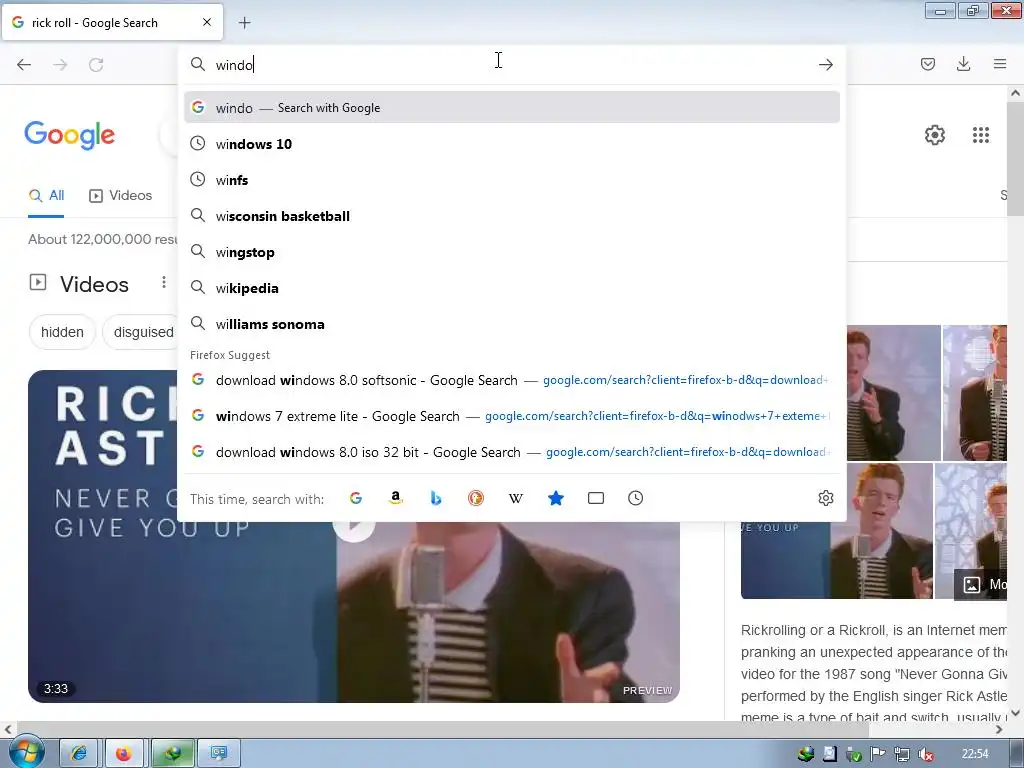Click the horizontal scrollbar right arrow
This screenshot has height=768, width=1024.
(999, 729)
